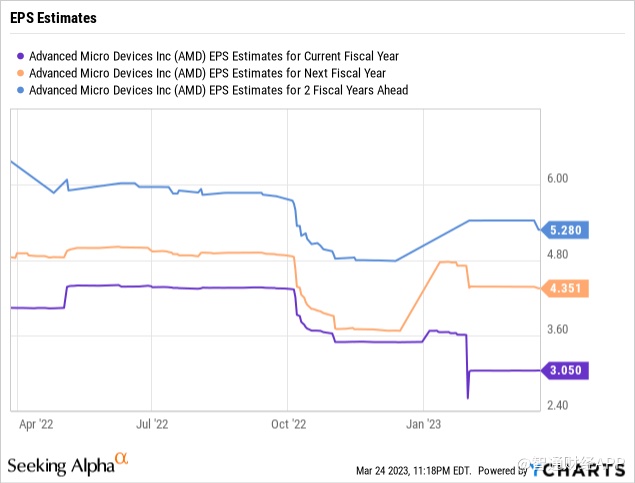Click the Jul '22 x-axis label
This screenshot has height=483, width=635.
tap(152, 423)
